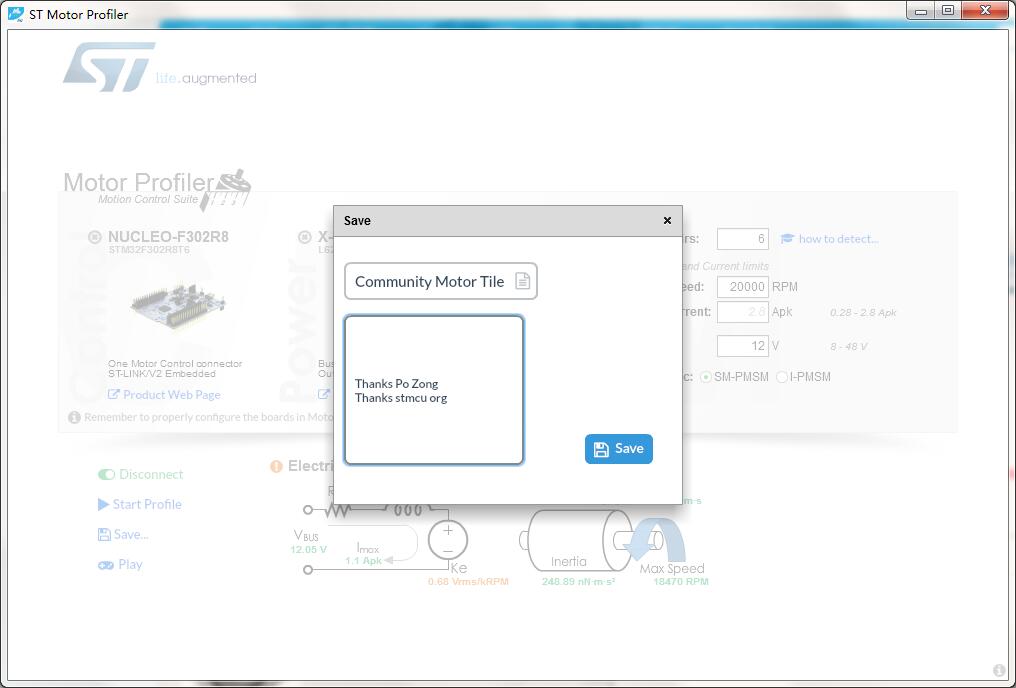Open the Save... option in left menu
The height and width of the screenshot is (688, 1016).
tap(123, 534)
